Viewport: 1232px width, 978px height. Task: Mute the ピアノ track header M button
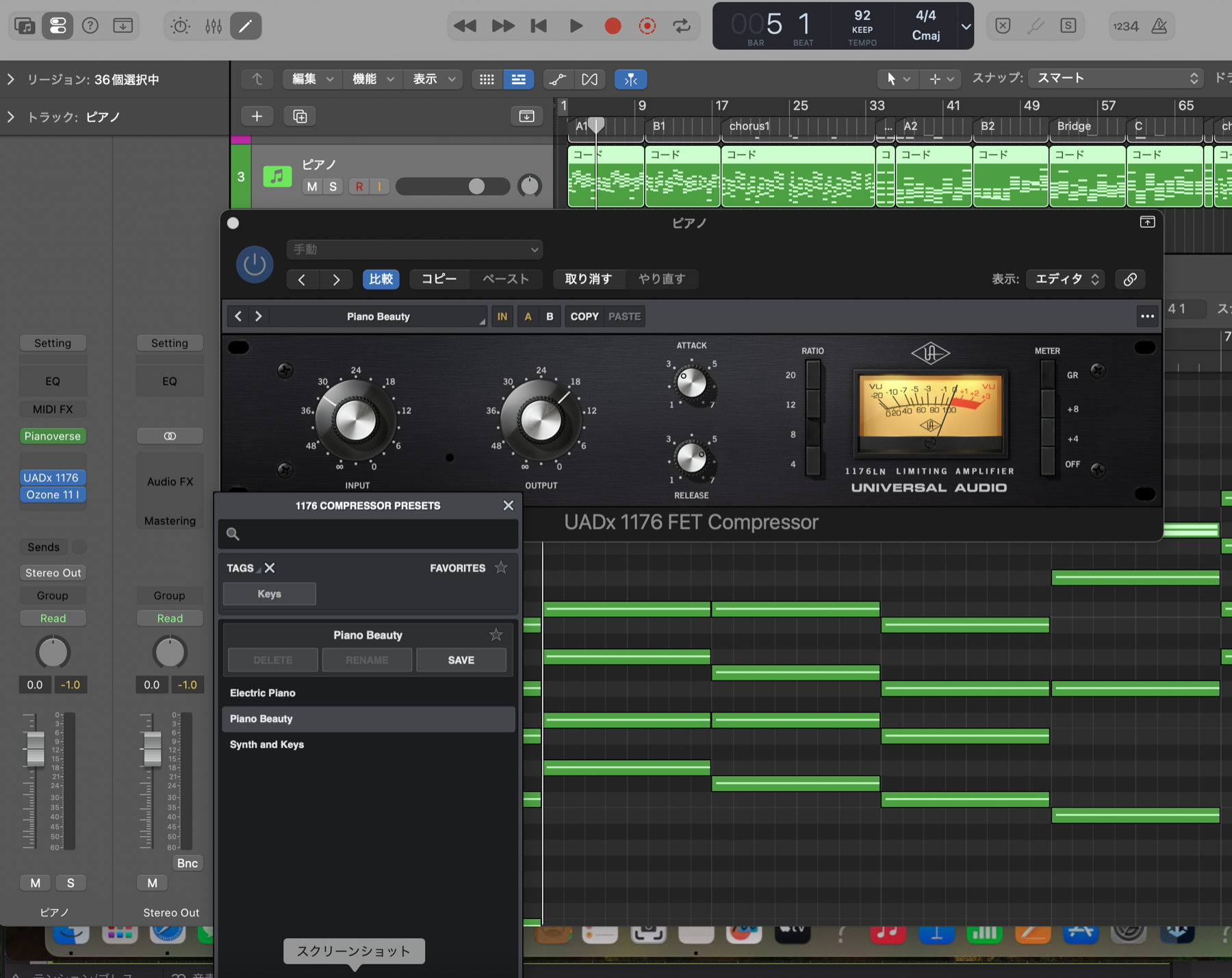click(x=312, y=187)
